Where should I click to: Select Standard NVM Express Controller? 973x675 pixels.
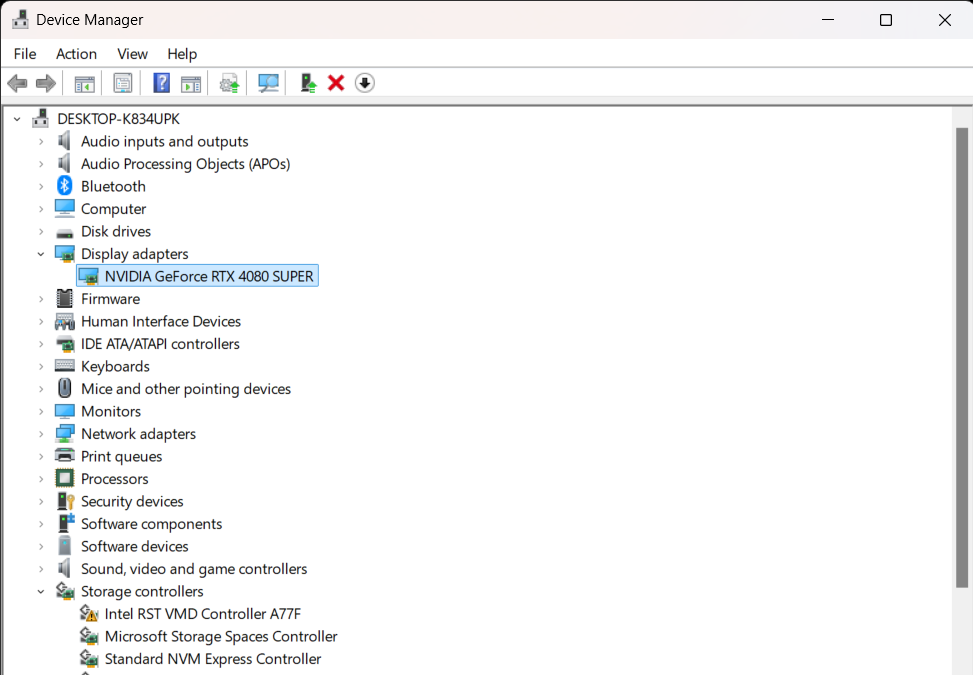pyautogui.click(x=213, y=659)
